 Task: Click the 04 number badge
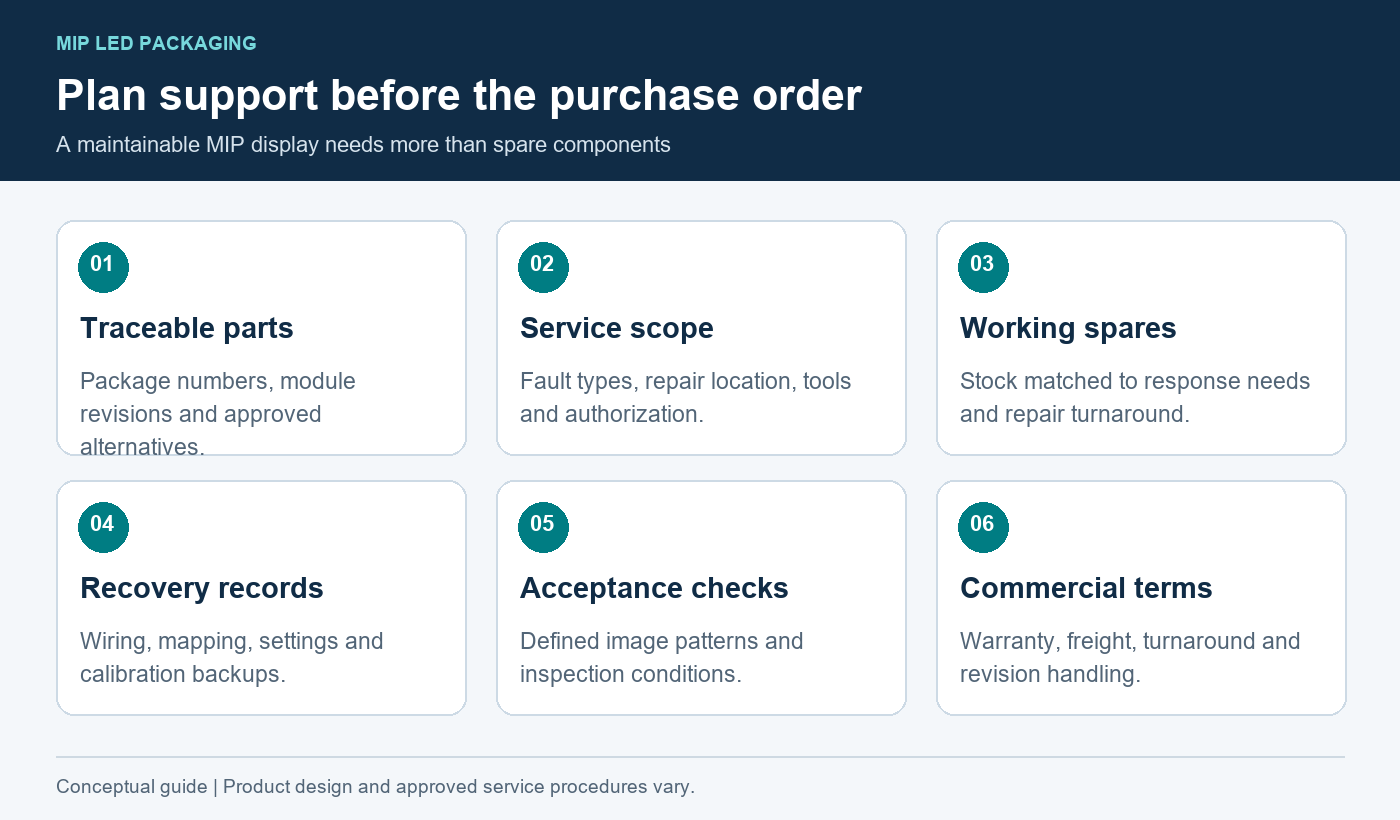click(x=103, y=527)
